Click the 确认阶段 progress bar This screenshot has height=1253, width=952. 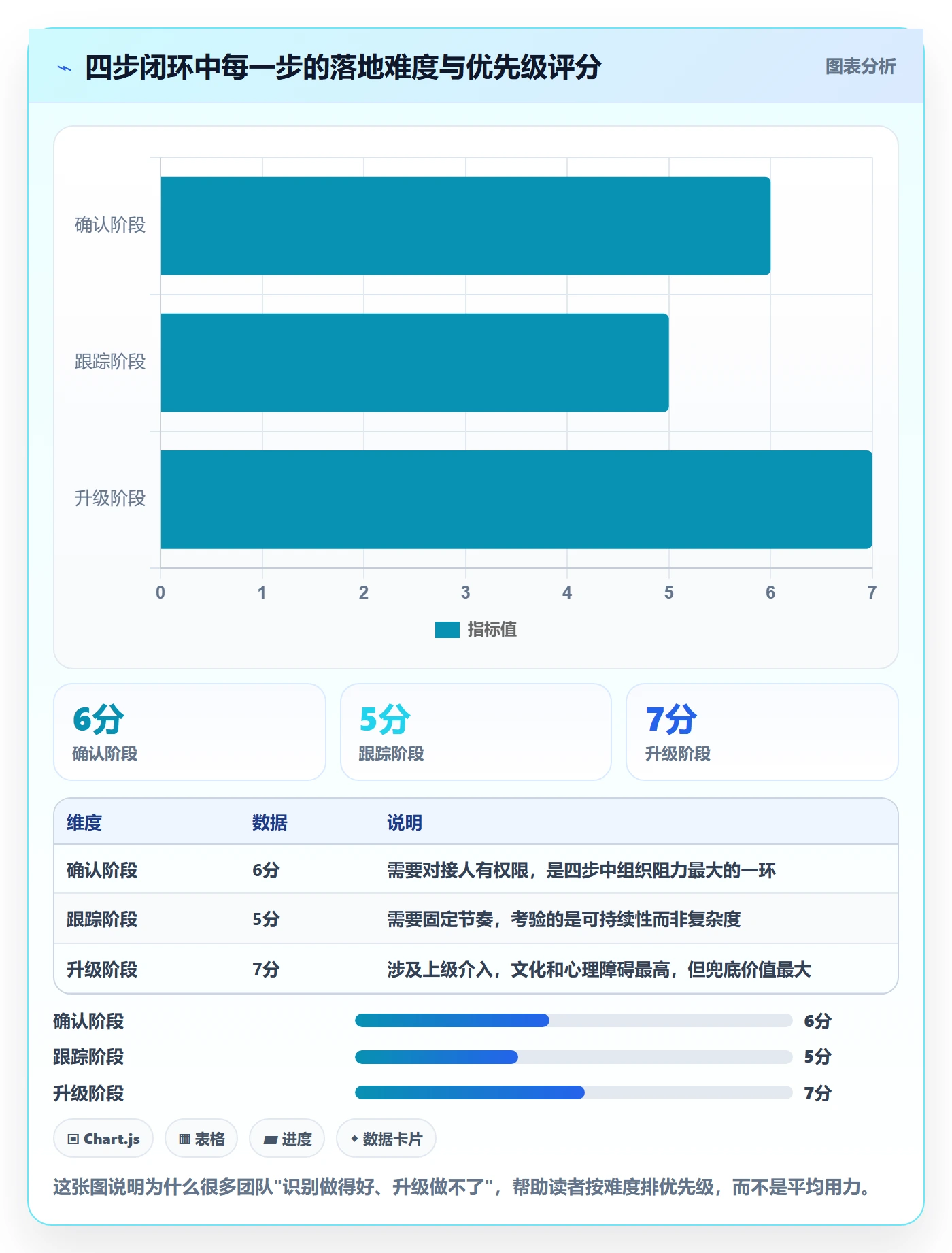tap(573, 1020)
